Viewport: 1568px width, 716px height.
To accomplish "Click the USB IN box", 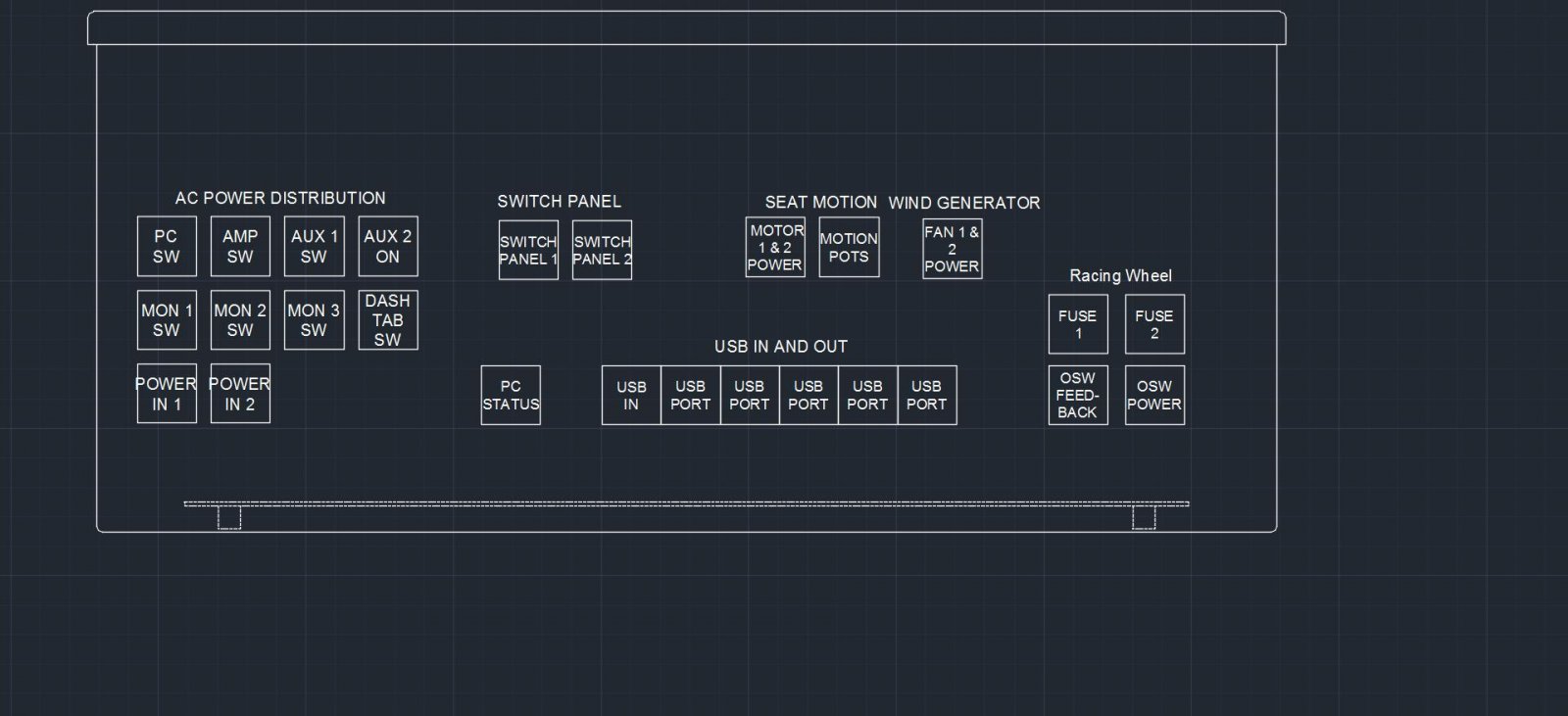I will pos(631,395).
